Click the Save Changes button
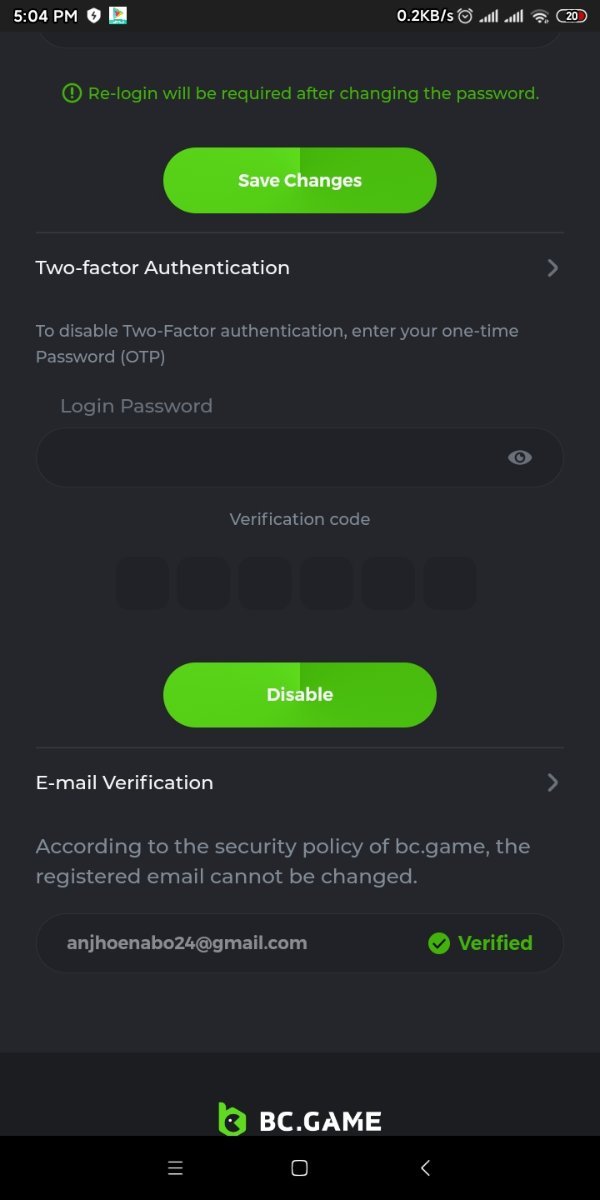600x1200 pixels. tap(300, 181)
